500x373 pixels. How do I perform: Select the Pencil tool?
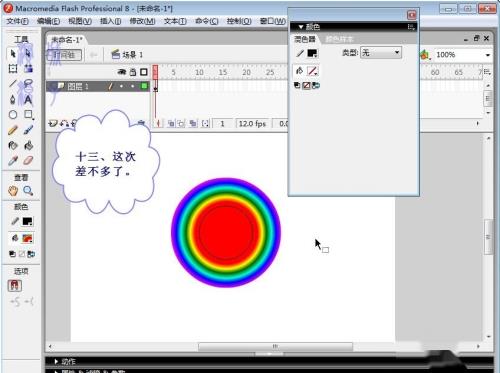point(13,130)
